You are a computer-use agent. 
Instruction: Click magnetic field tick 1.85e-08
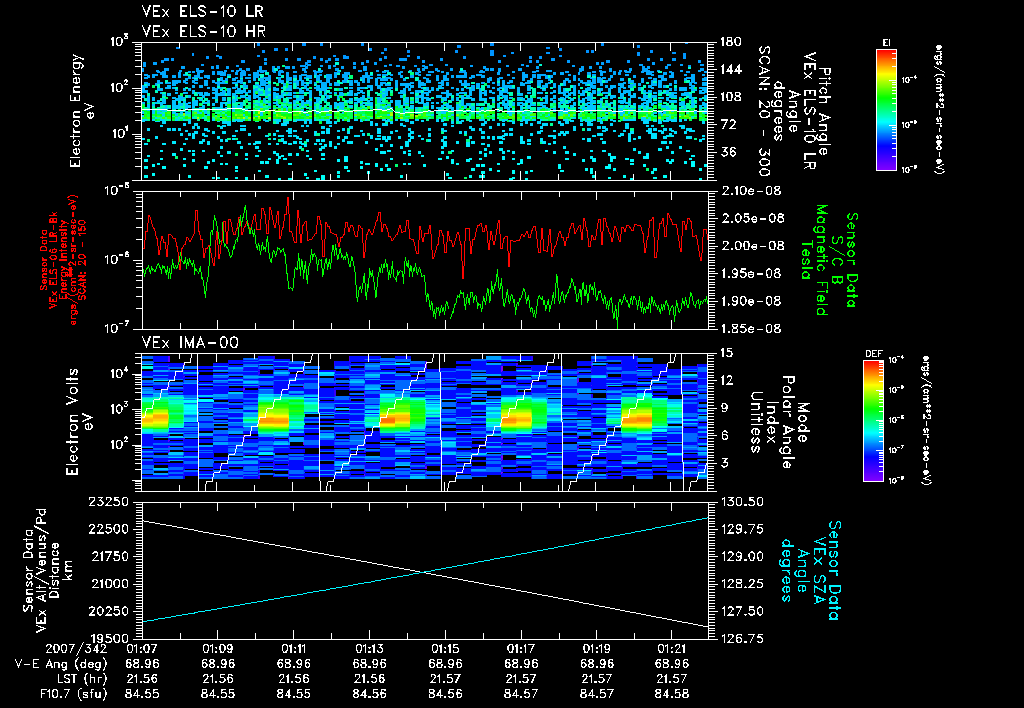[750, 329]
